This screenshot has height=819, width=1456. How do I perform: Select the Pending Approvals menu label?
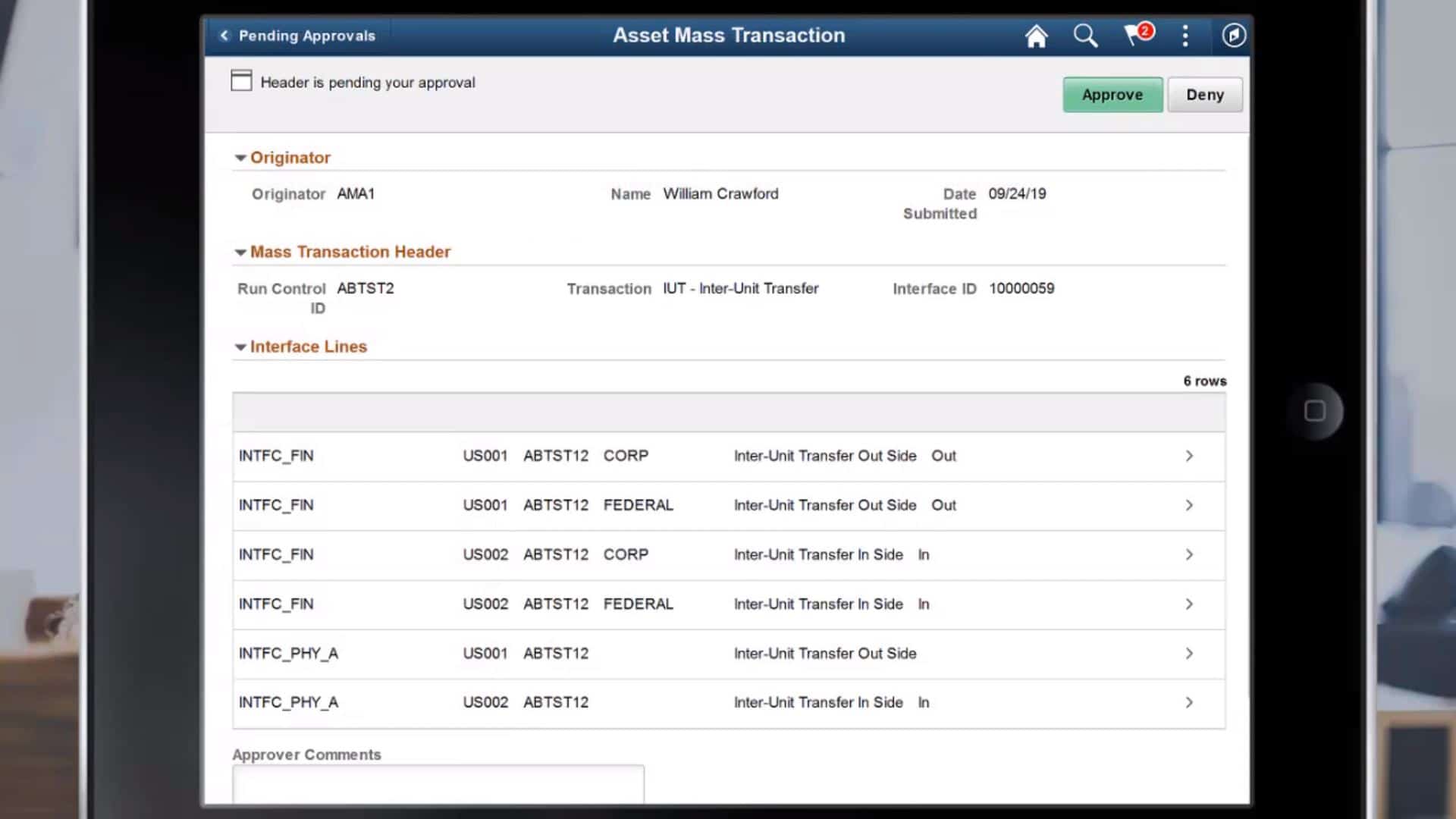306,36
